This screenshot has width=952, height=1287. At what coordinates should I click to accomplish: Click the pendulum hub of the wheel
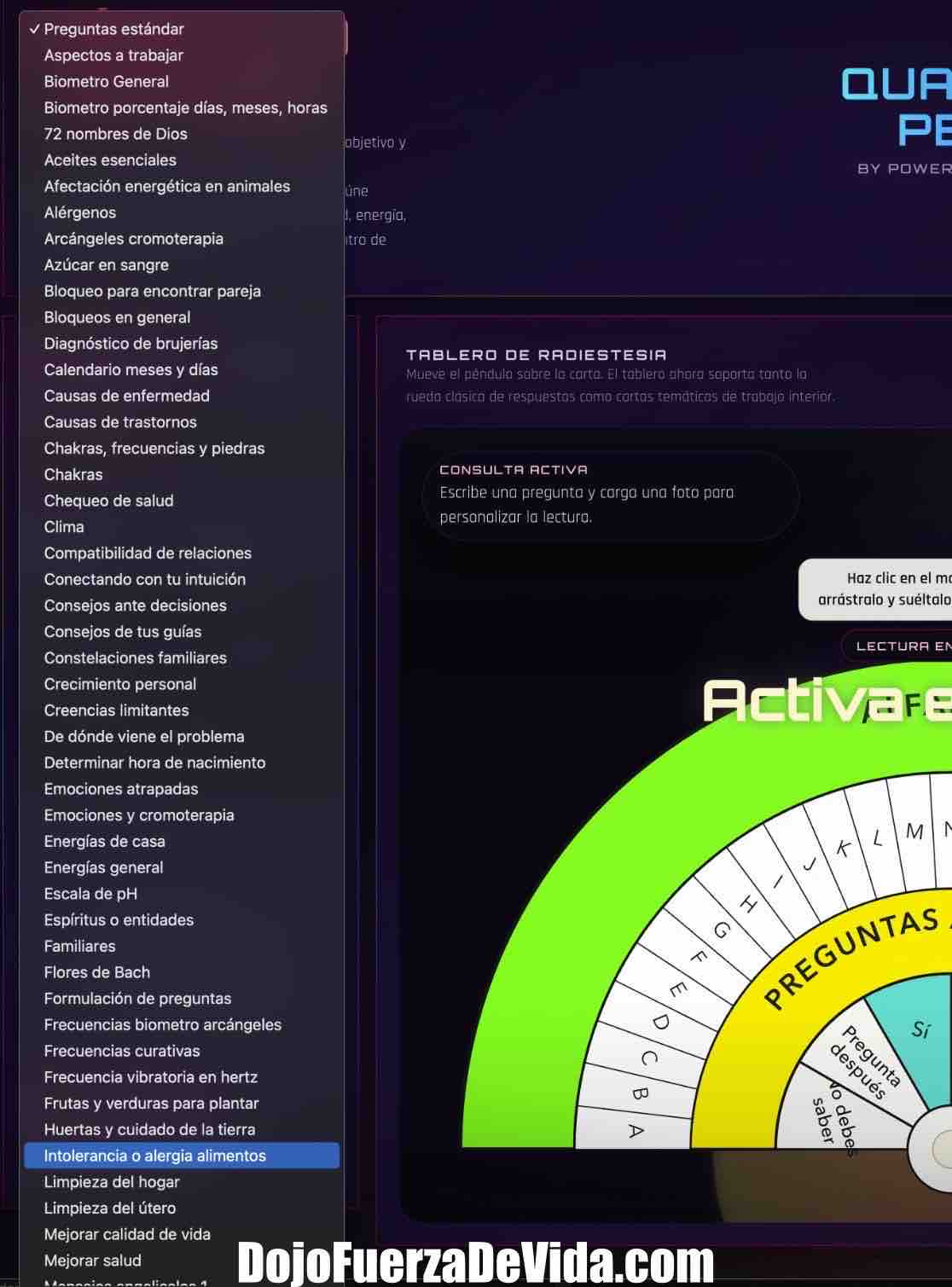(x=932, y=1149)
